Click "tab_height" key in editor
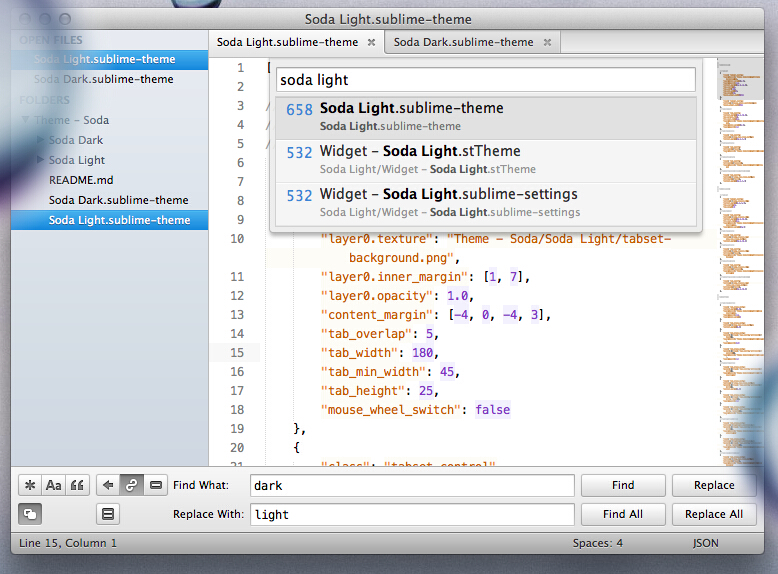Viewport: 778px width, 574px height. 363,391
